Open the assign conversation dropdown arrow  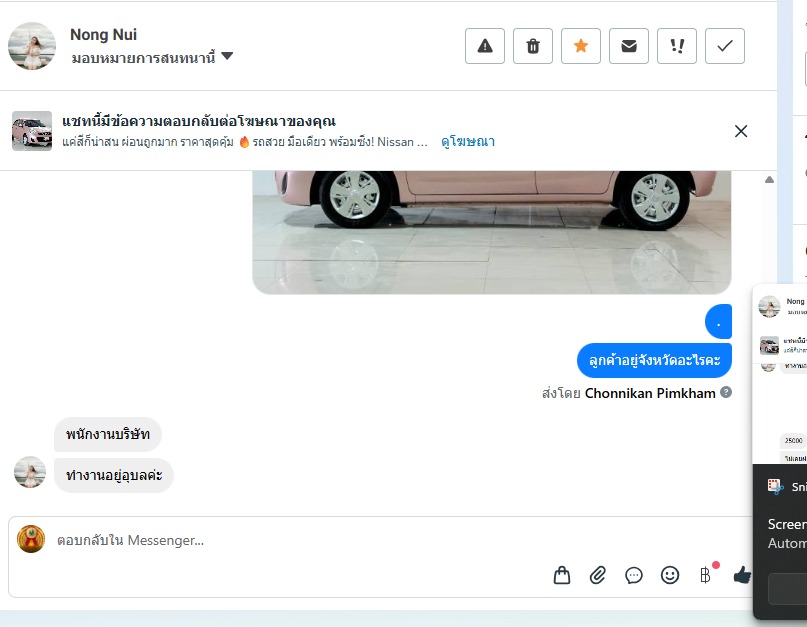click(227, 56)
